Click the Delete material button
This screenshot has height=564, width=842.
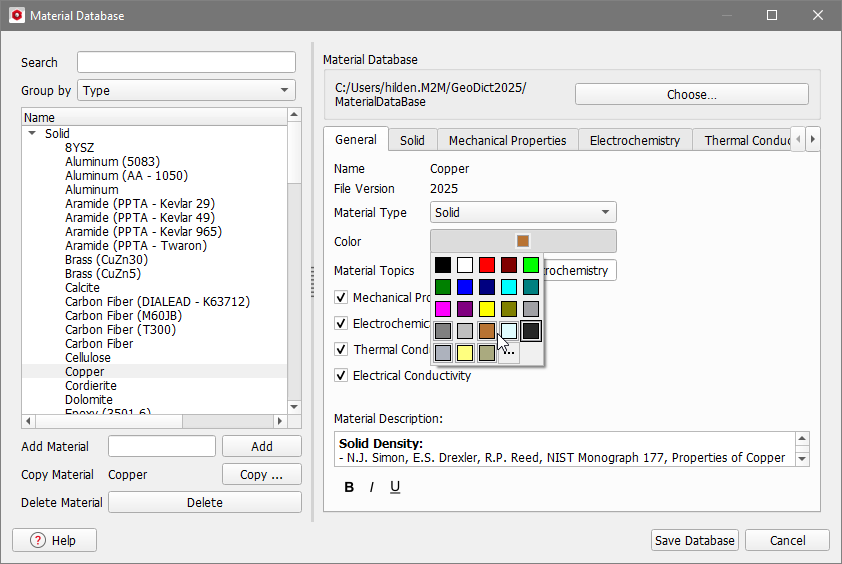(x=205, y=502)
